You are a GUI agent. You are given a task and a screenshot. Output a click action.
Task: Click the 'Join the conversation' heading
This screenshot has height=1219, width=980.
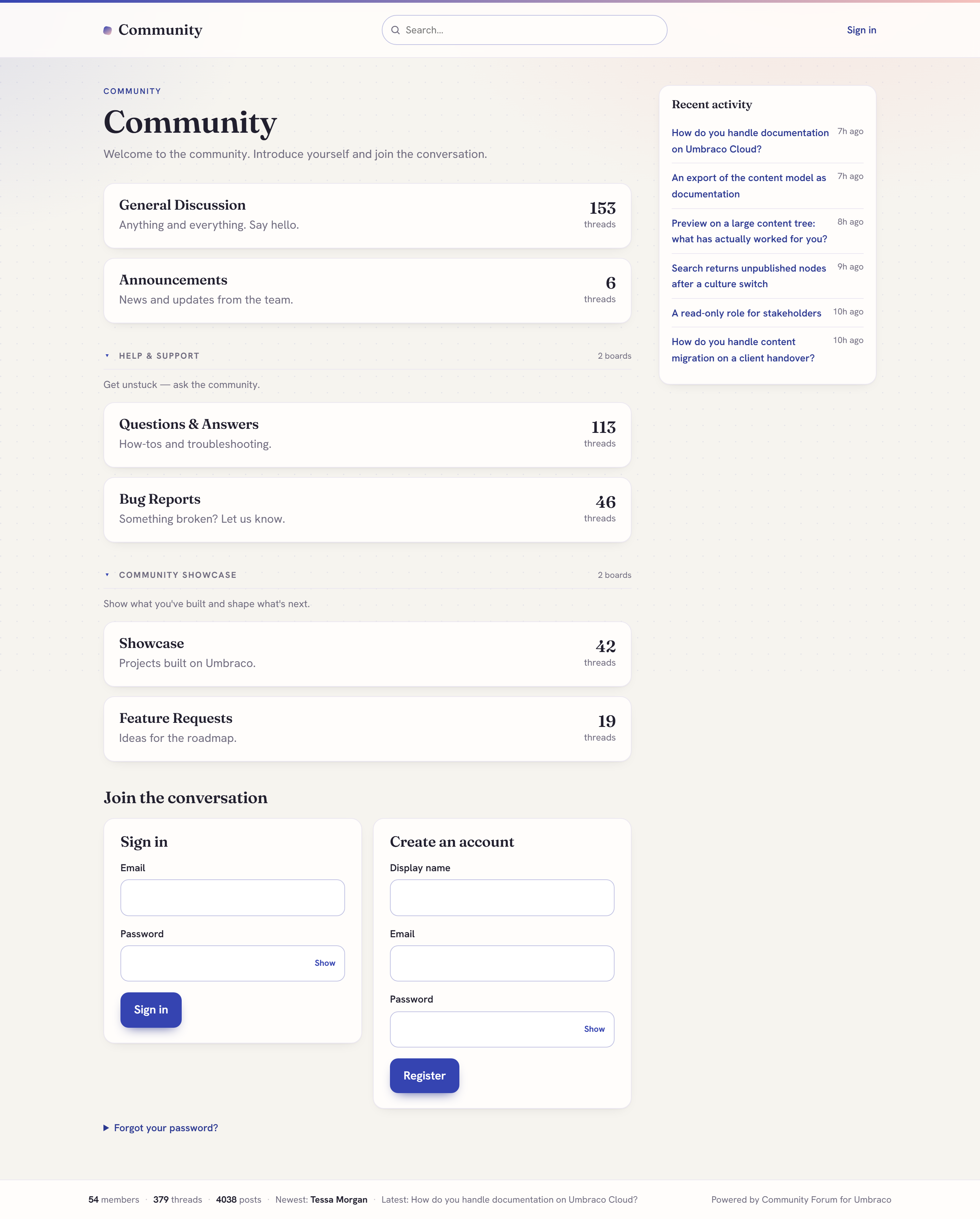[185, 798]
